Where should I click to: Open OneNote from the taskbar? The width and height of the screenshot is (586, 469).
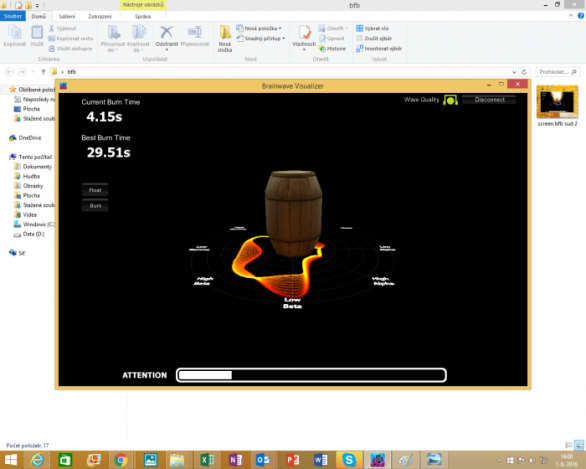tap(235, 460)
